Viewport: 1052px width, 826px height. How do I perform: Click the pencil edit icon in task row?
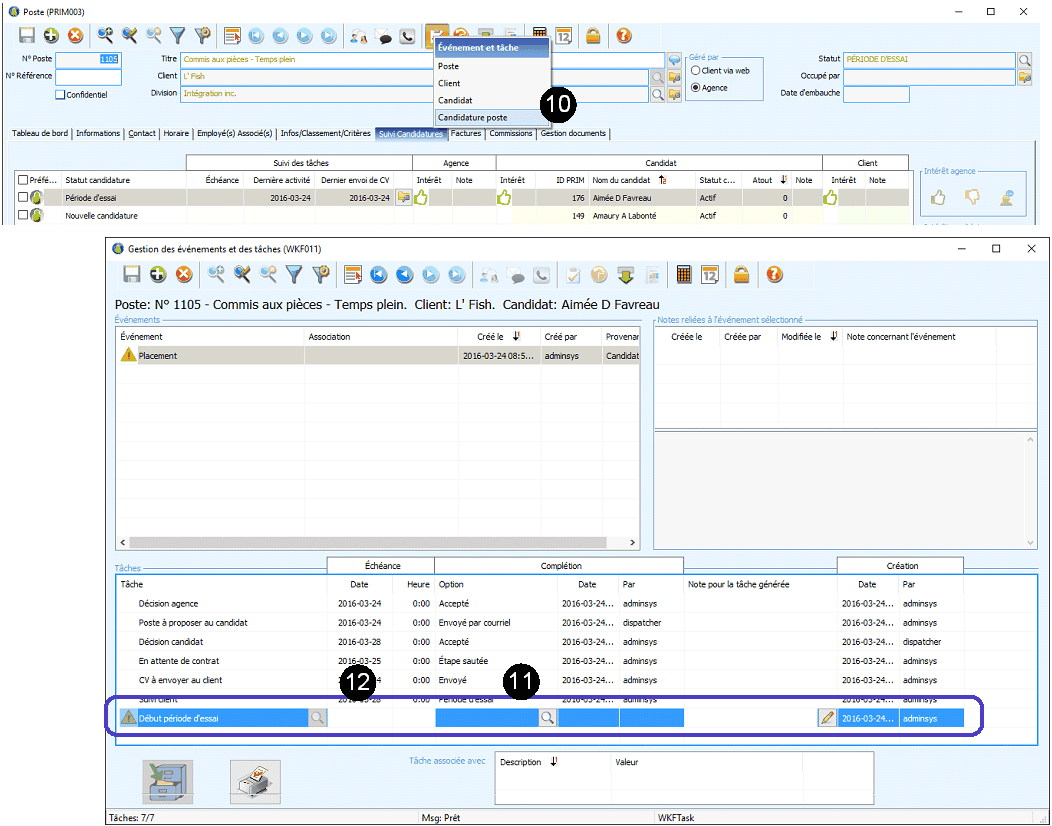coord(827,718)
